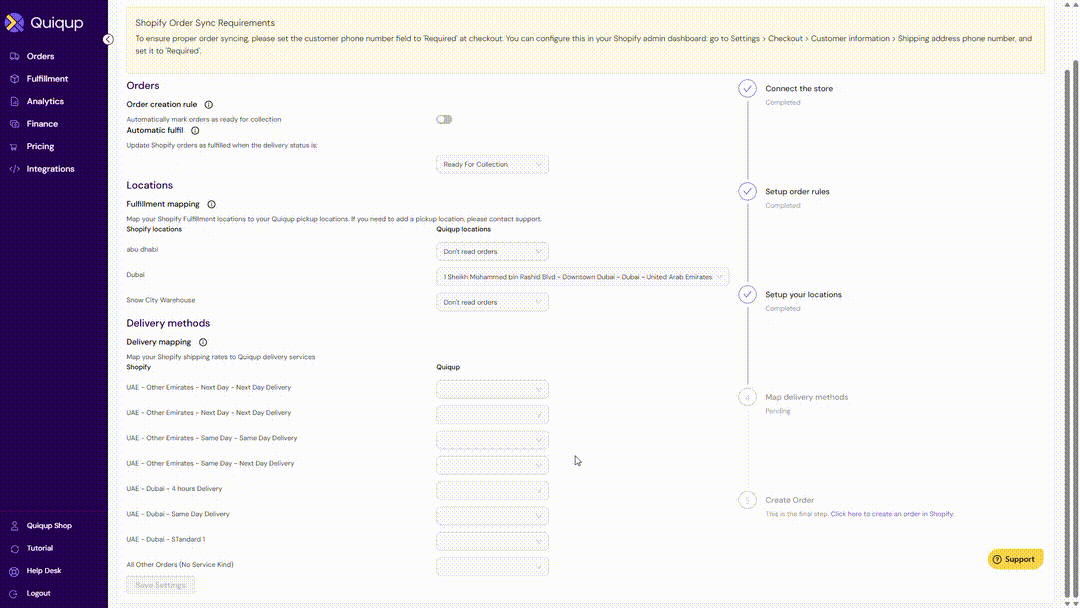
Task: Open UAE Dubai Same Day Delivery dropdown
Action: (492, 516)
